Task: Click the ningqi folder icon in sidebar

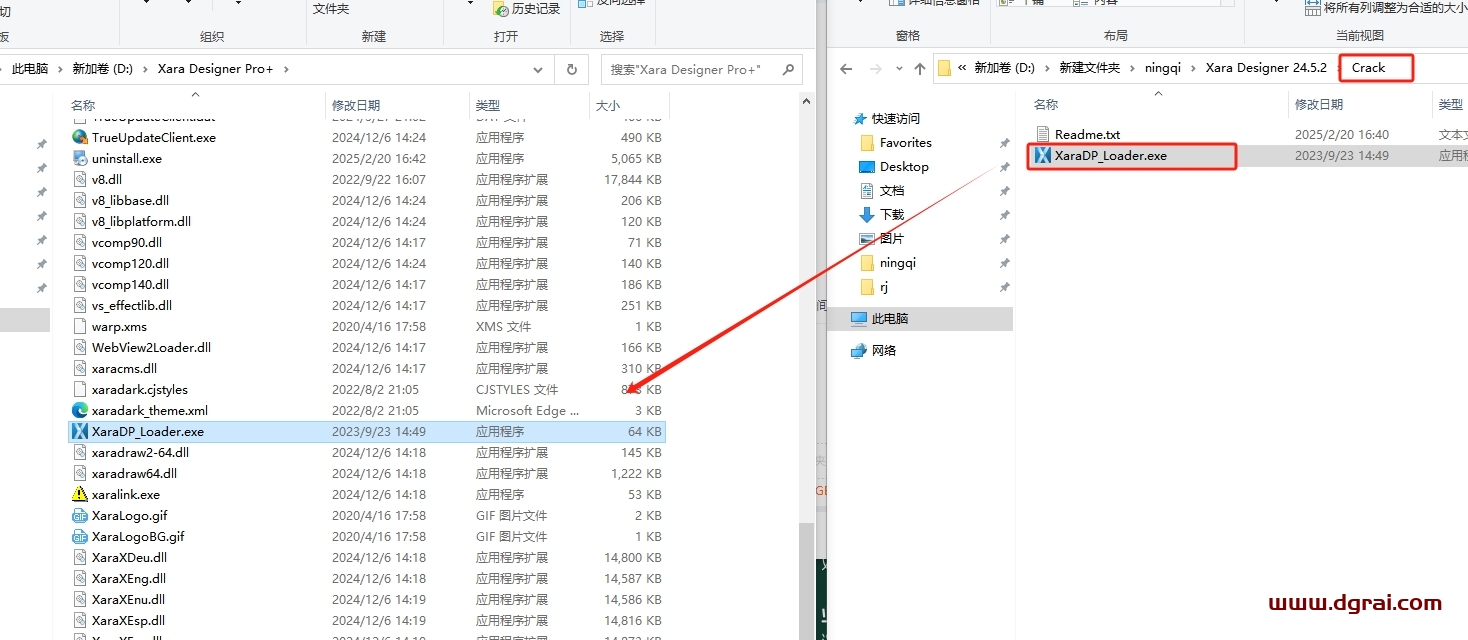Action: tap(867, 262)
